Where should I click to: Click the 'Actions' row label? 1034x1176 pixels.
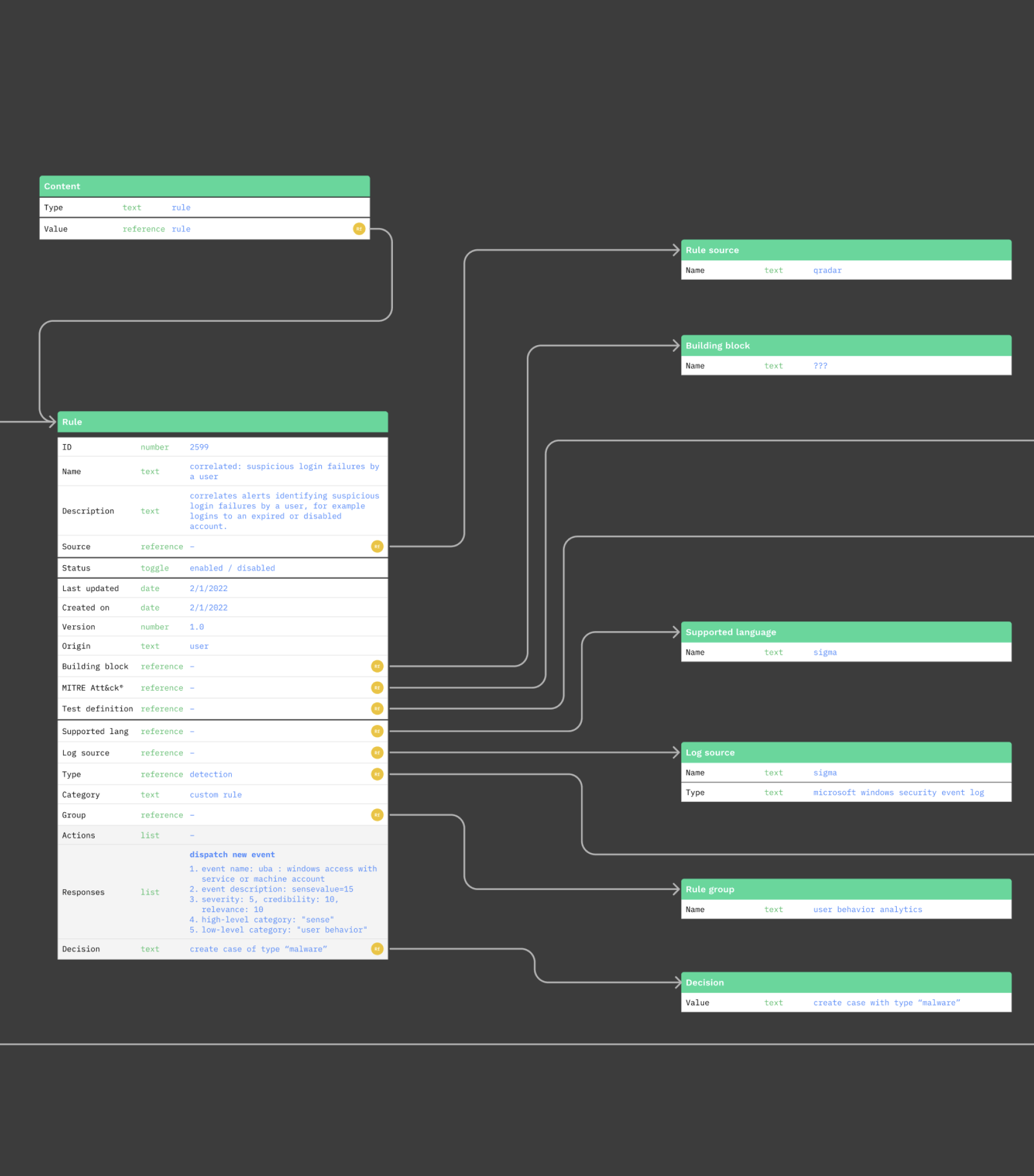(79, 835)
